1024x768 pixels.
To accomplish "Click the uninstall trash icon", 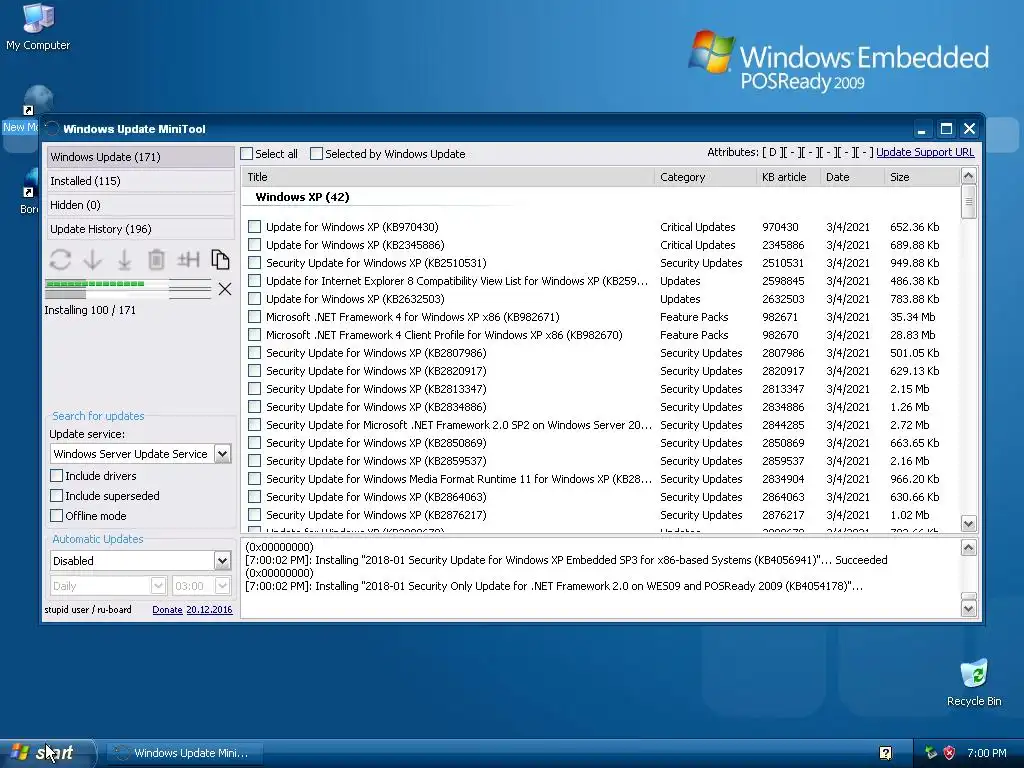I will [x=156, y=259].
